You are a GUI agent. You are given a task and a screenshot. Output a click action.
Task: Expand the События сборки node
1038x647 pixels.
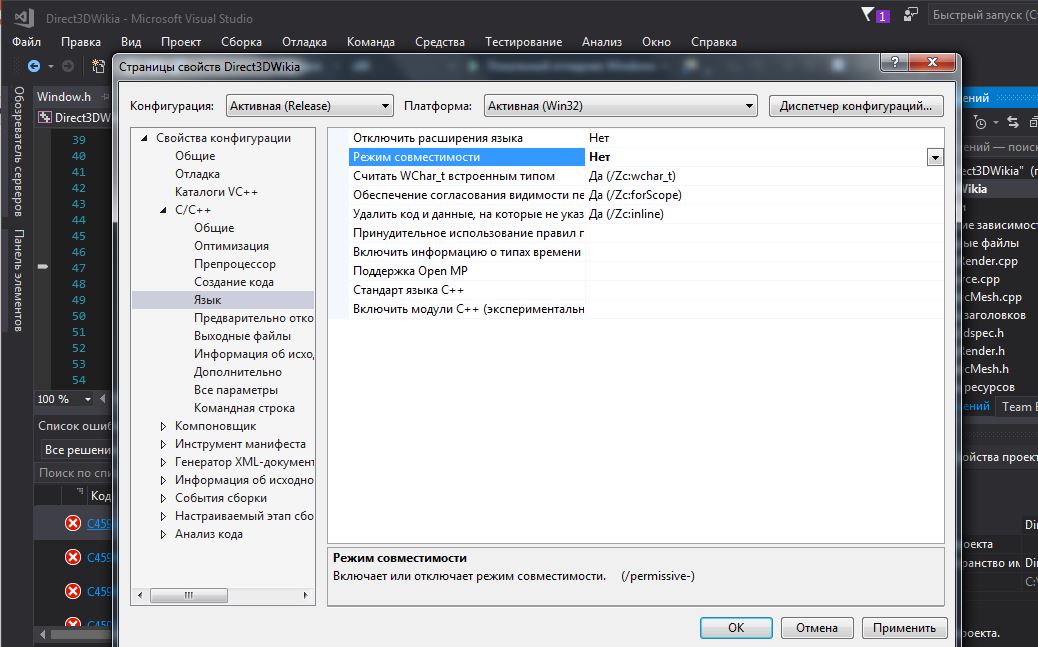click(164, 498)
